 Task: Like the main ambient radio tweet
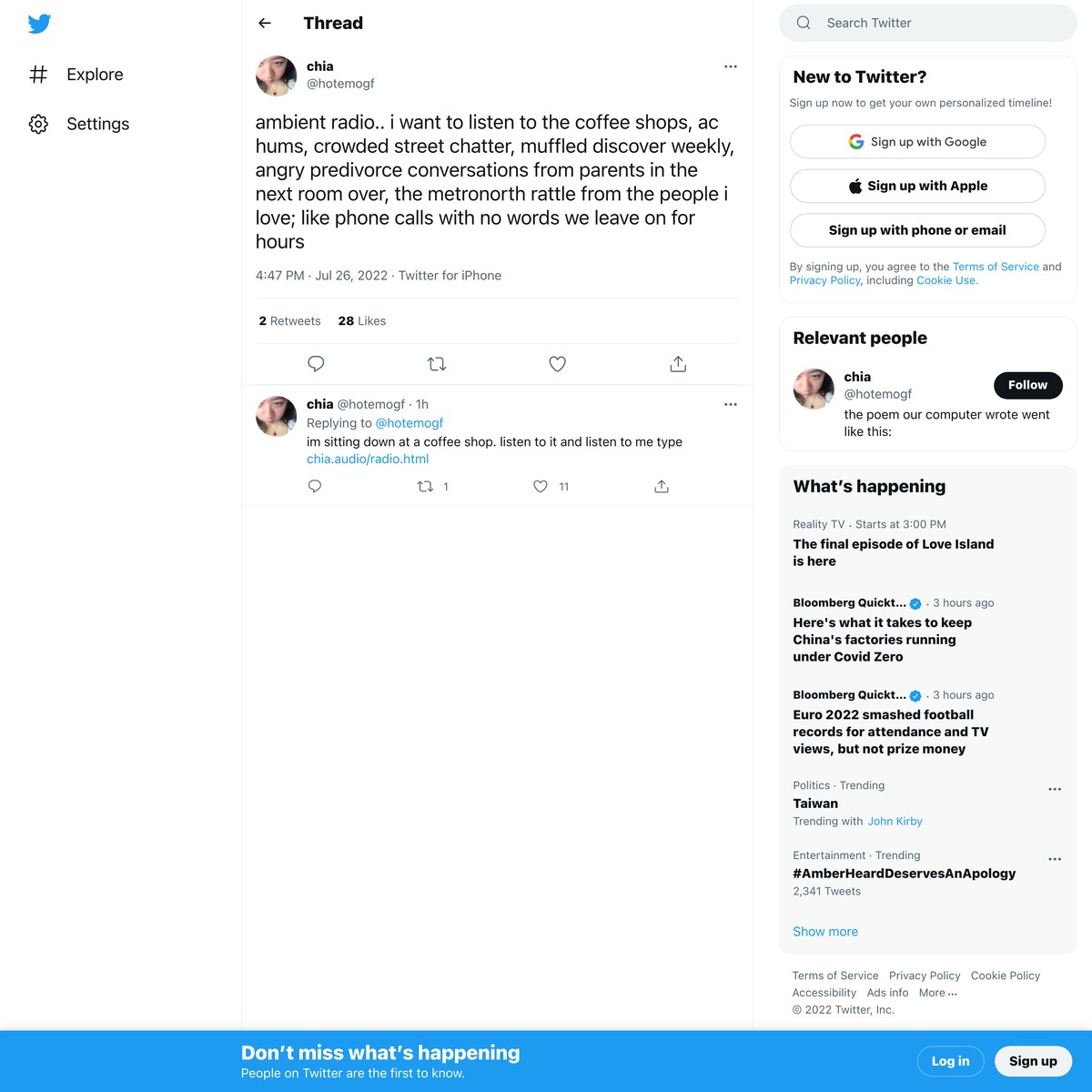coord(558,364)
